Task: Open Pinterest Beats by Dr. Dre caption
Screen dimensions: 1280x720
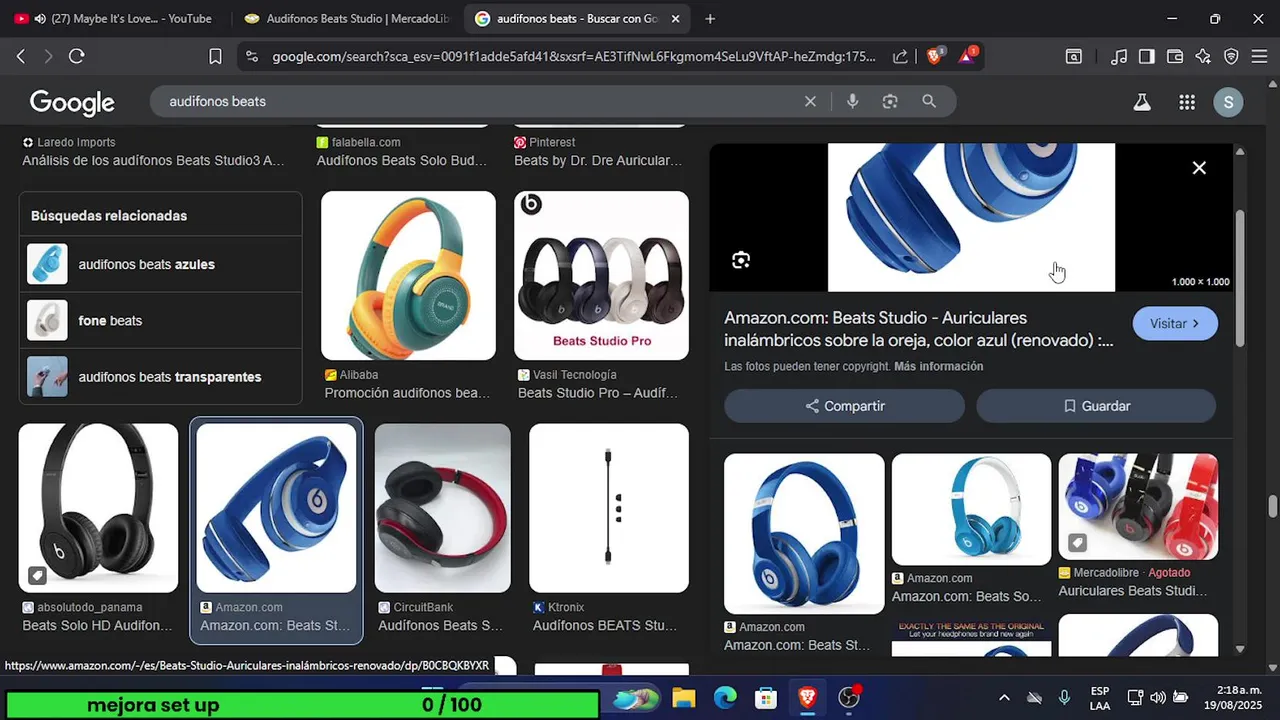Action: [598, 160]
